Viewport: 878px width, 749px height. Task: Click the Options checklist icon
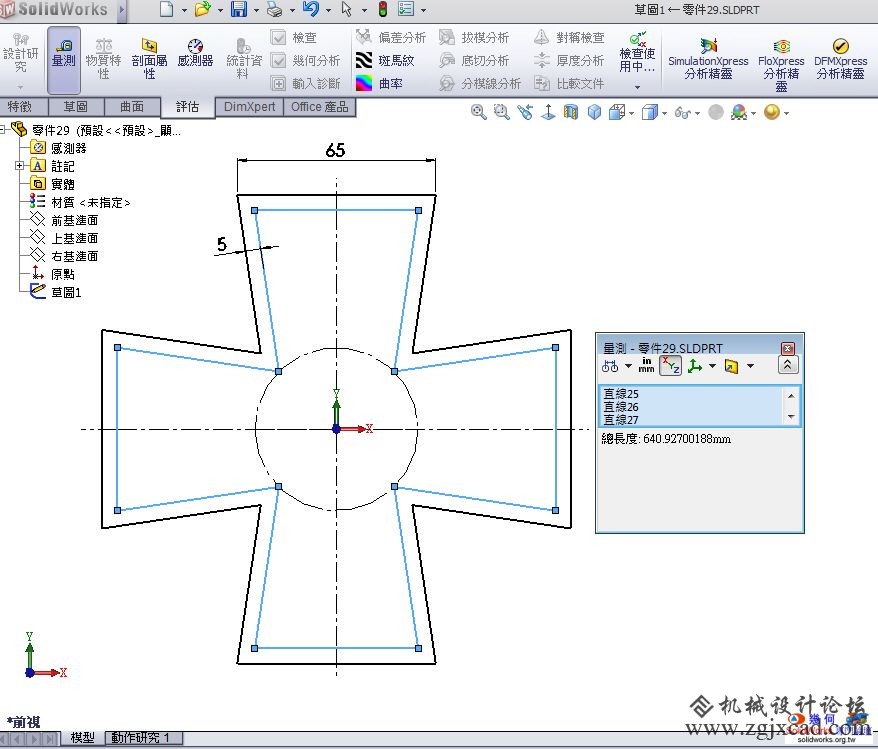405,9
